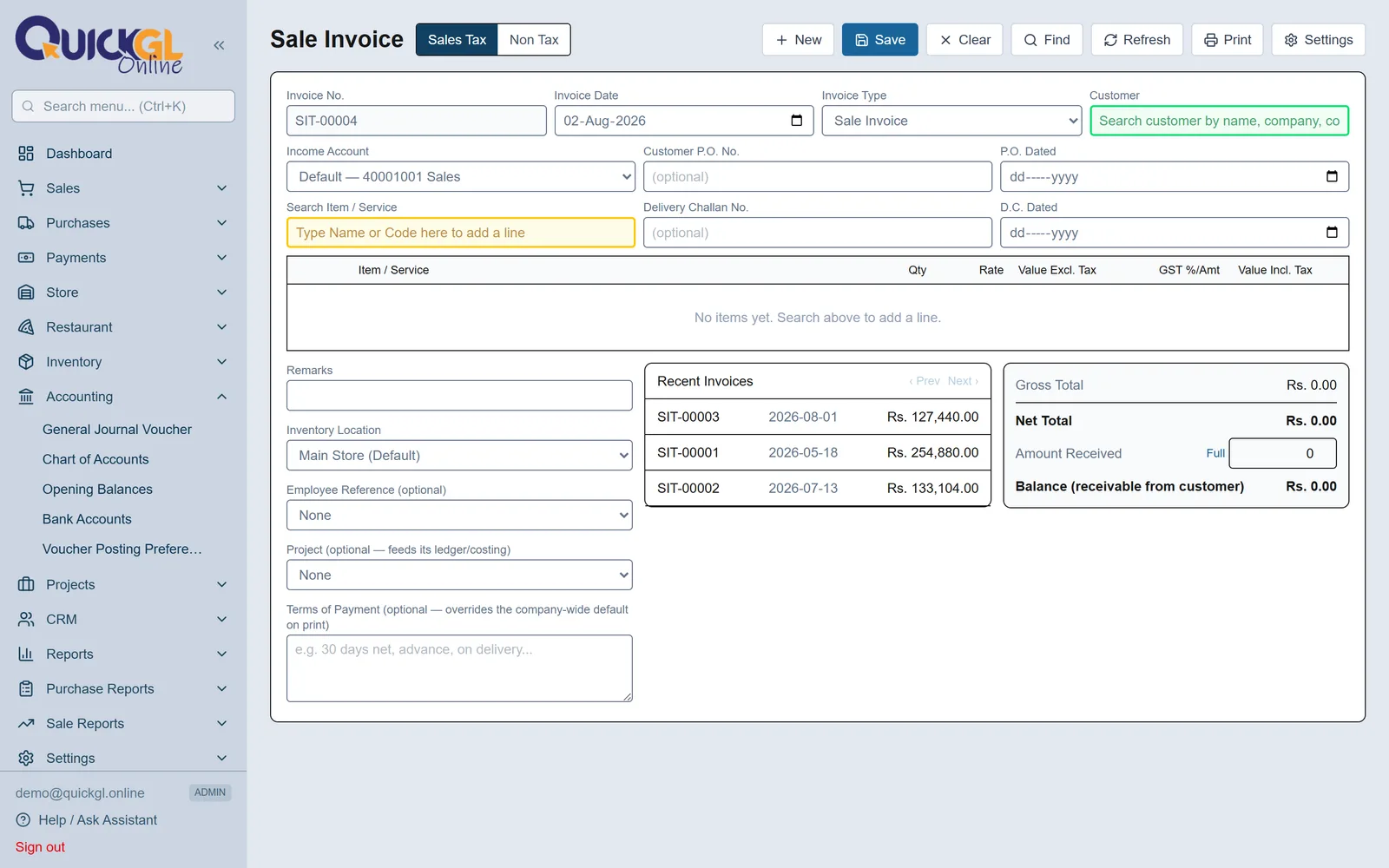The width and height of the screenshot is (1389, 868).
Task: Click the Refresh button
Action: (1136, 40)
